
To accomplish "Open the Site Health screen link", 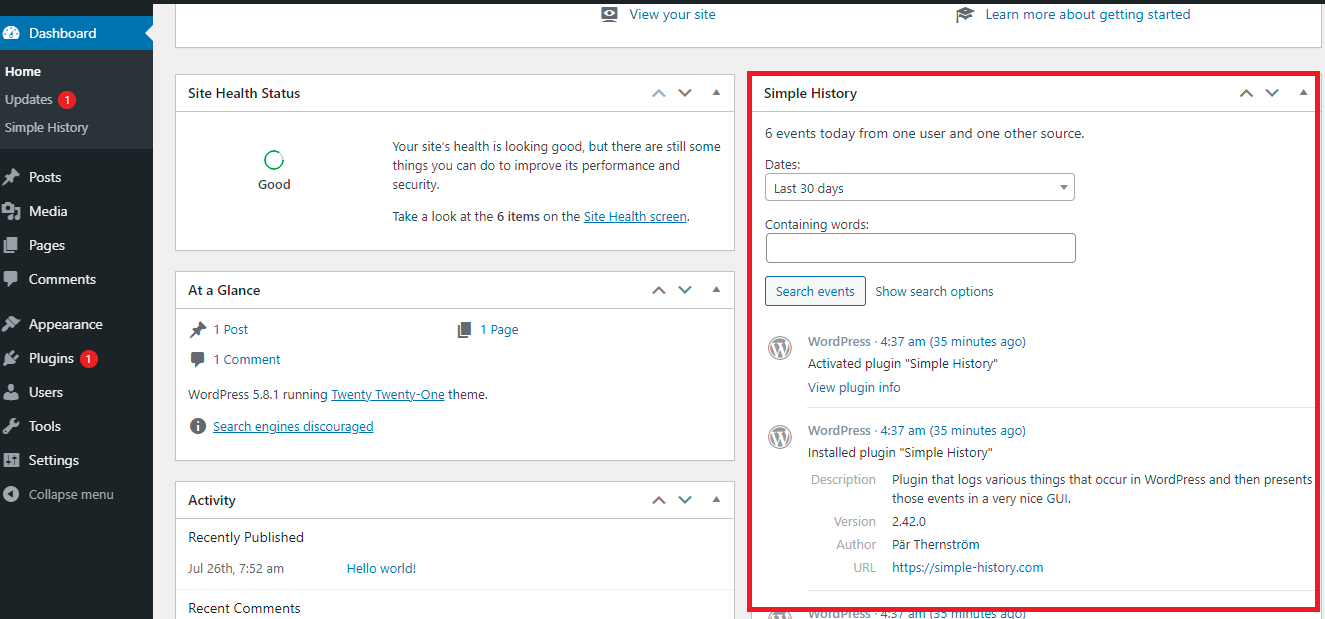I will coord(635,216).
